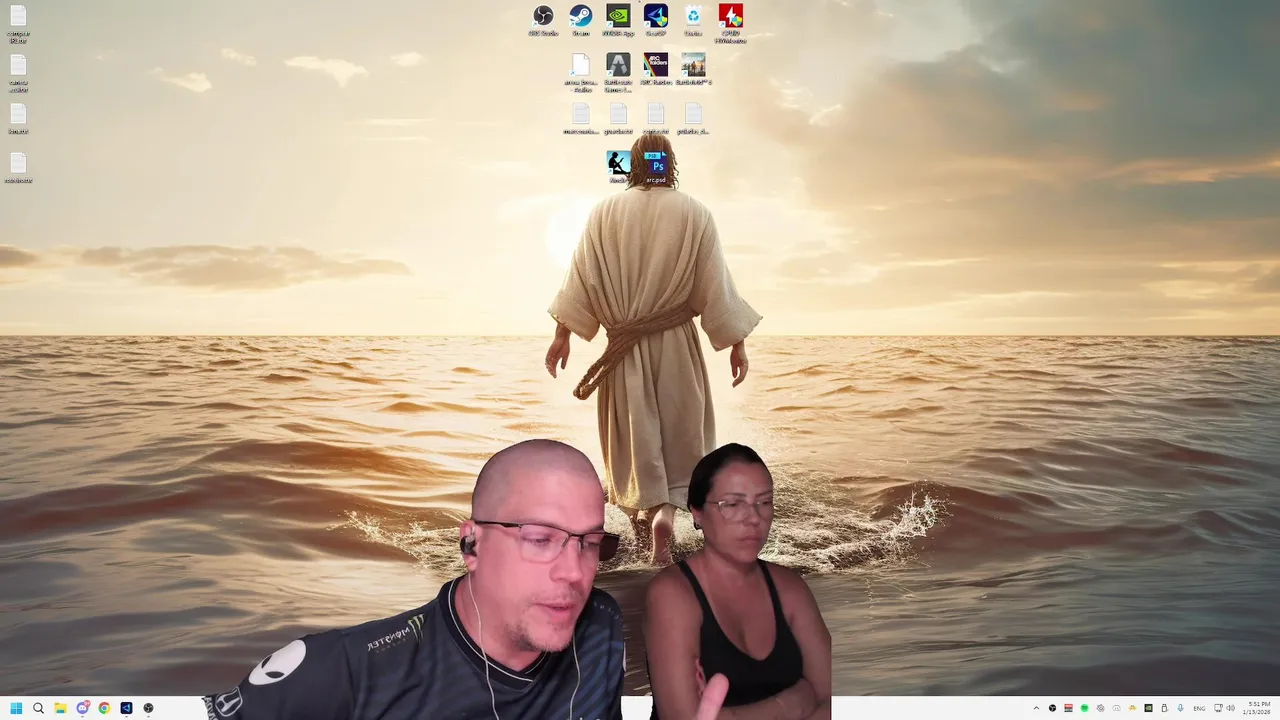Click the red striped tray icon

point(1068,708)
